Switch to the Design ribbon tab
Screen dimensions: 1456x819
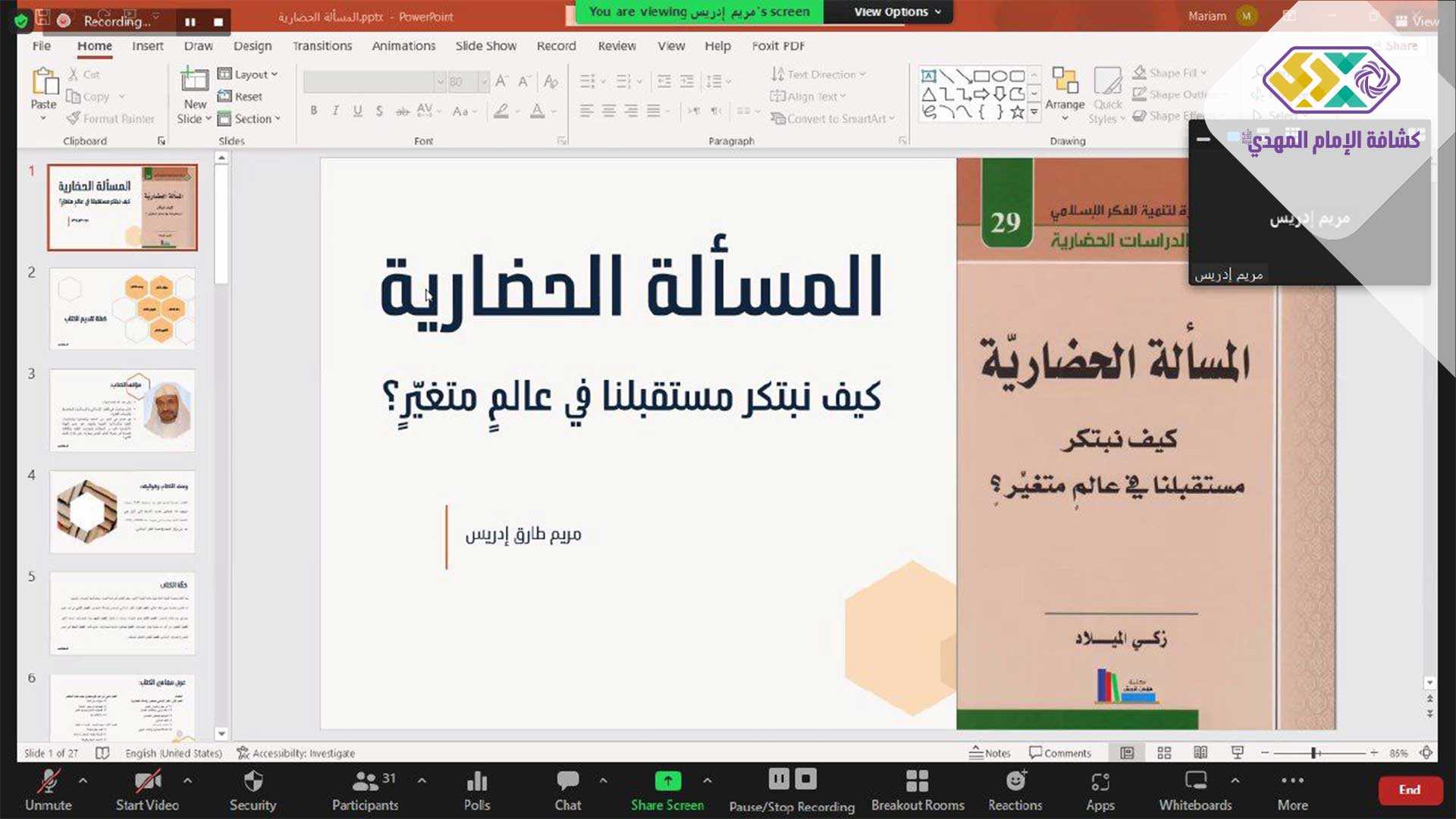[x=253, y=45]
